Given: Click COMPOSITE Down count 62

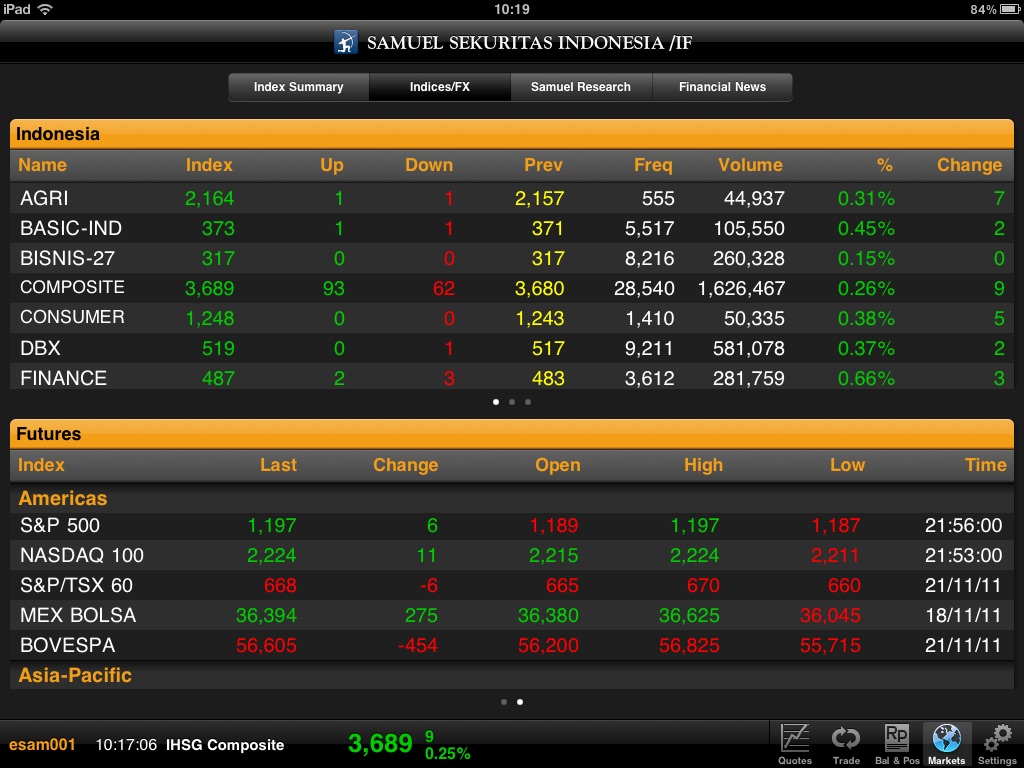Looking at the screenshot, I should coord(443,289).
